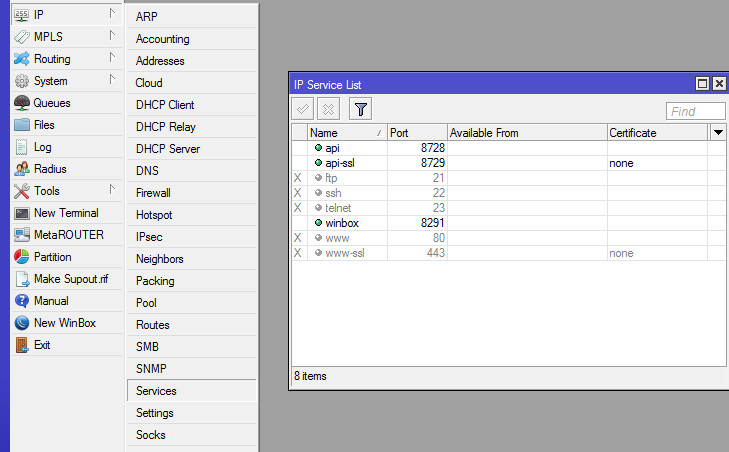Click the Exit door icon
The width and height of the screenshot is (729, 452).
click(x=22, y=345)
